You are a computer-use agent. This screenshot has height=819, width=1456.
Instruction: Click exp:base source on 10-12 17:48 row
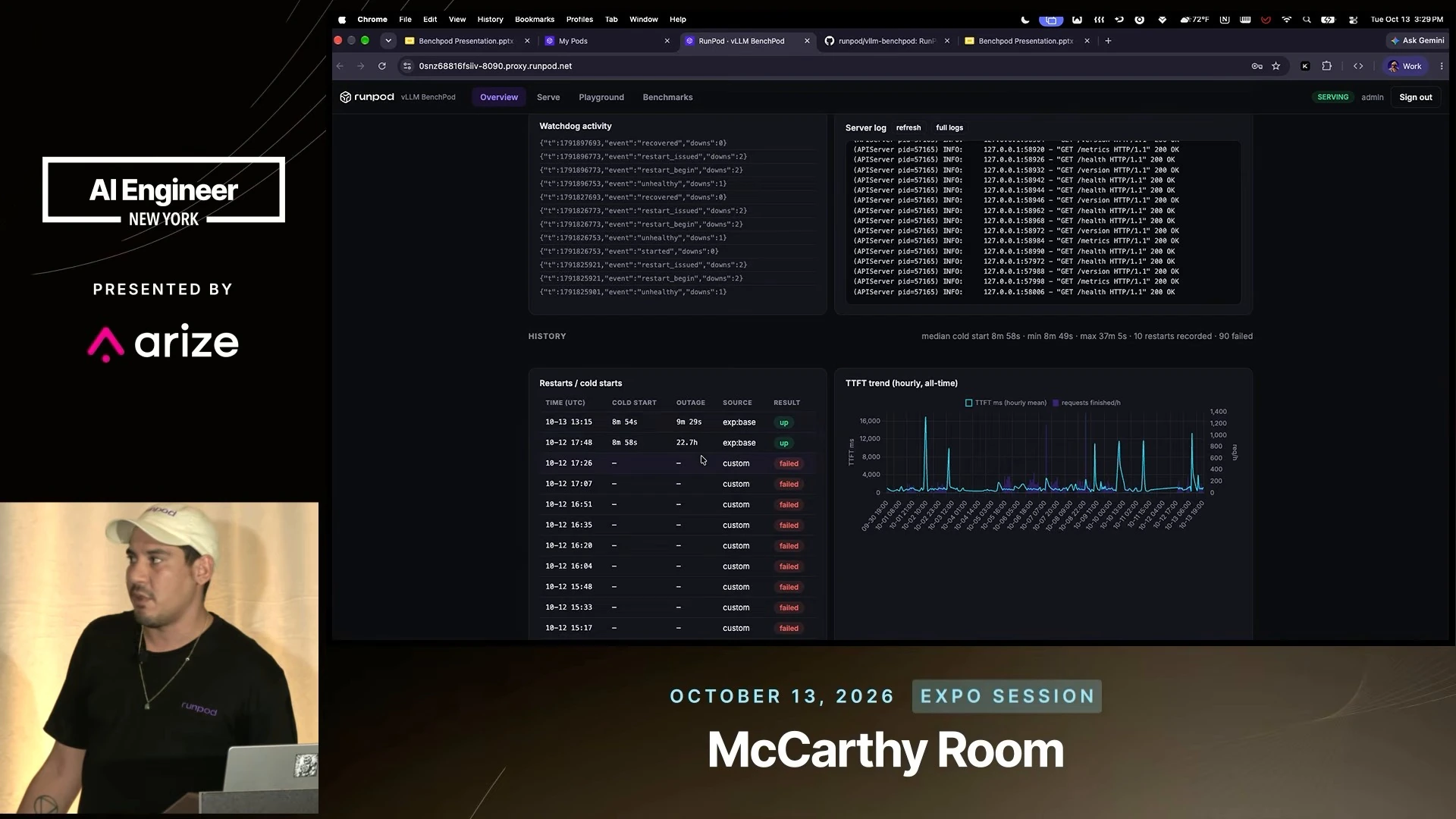coord(739,443)
